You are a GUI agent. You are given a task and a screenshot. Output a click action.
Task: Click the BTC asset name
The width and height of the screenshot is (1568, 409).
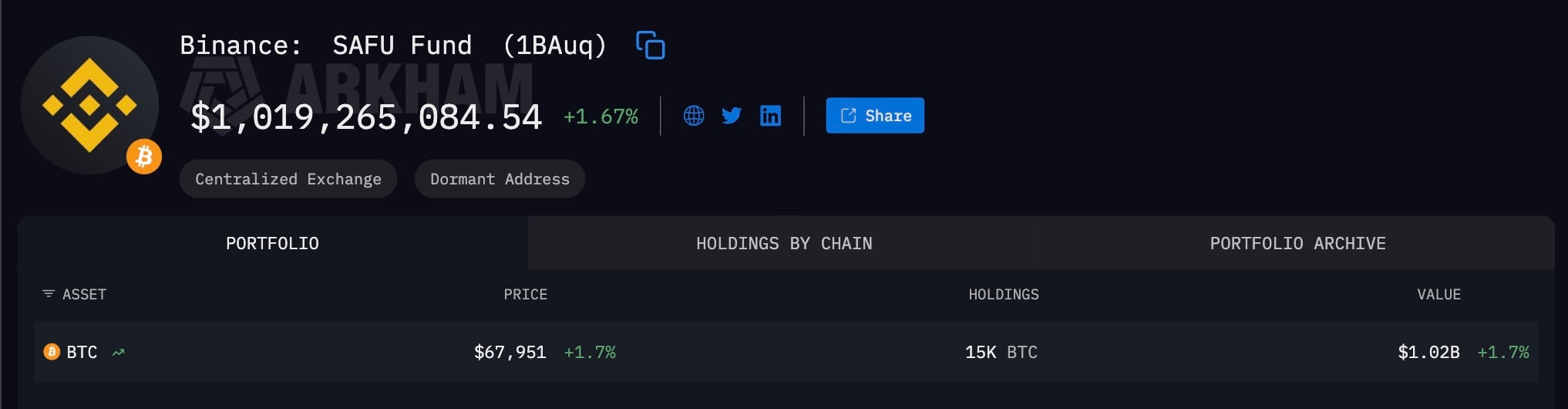tap(82, 353)
